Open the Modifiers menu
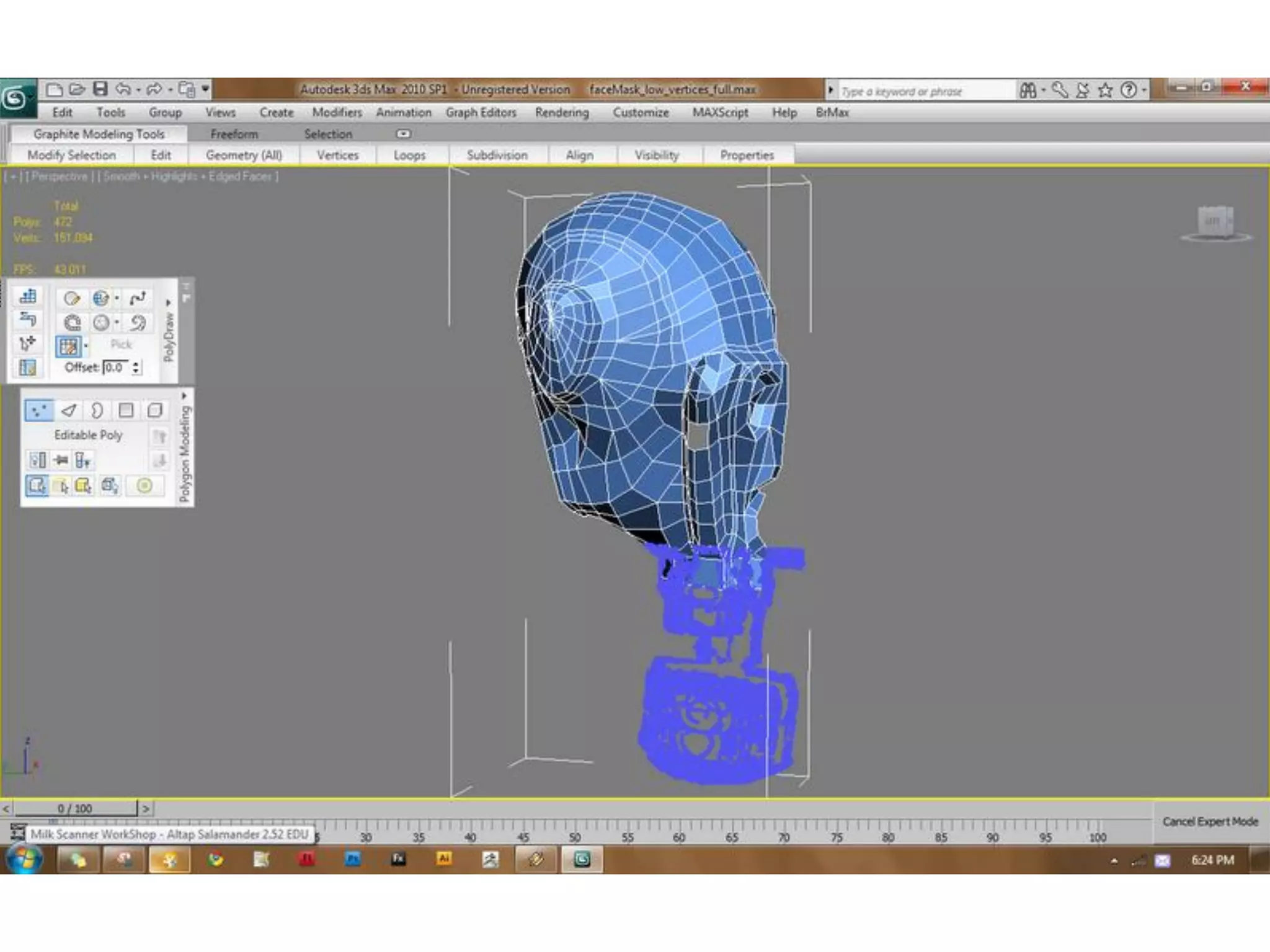1270x952 pixels. [x=337, y=112]
